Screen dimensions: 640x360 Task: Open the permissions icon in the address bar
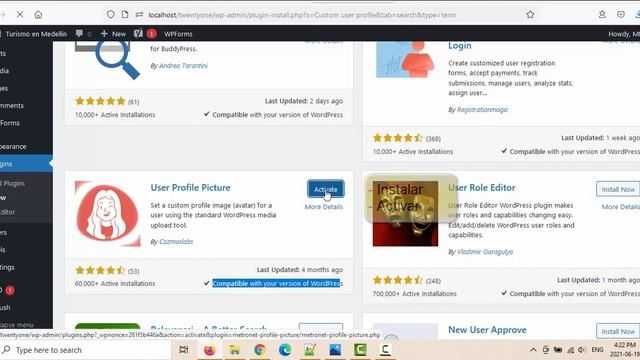[x=139, y=15]
